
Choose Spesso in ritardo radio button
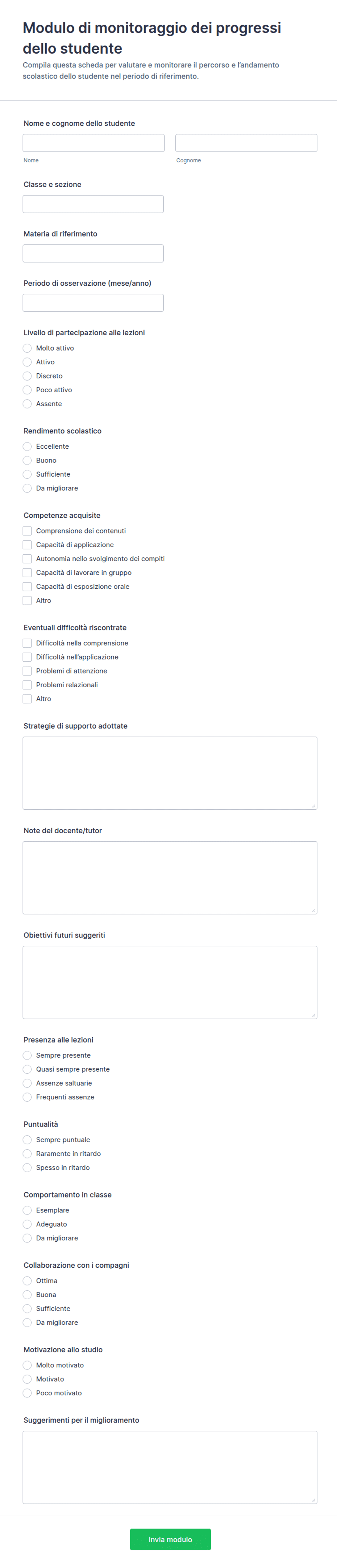coord(28,1167)
